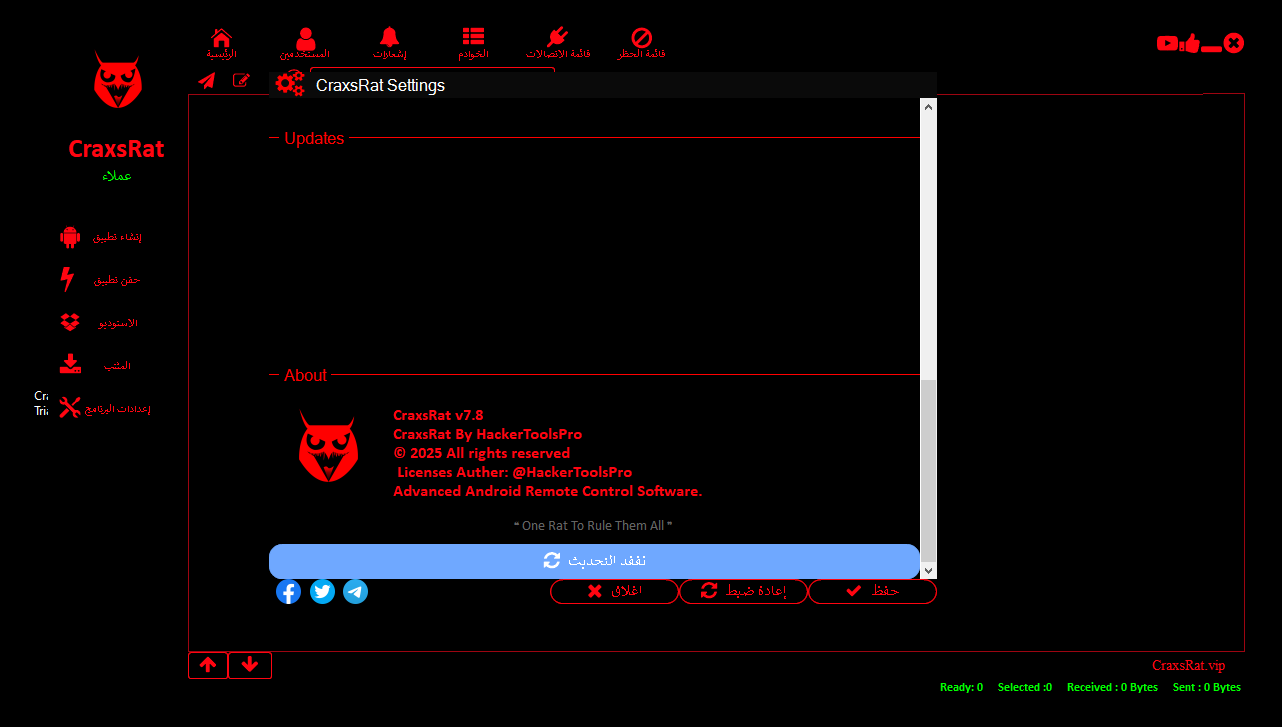Click the "Licenses Auther: @HackerToolsPro" line
Screen dimensions: 1282x727
tap(514, 472)
